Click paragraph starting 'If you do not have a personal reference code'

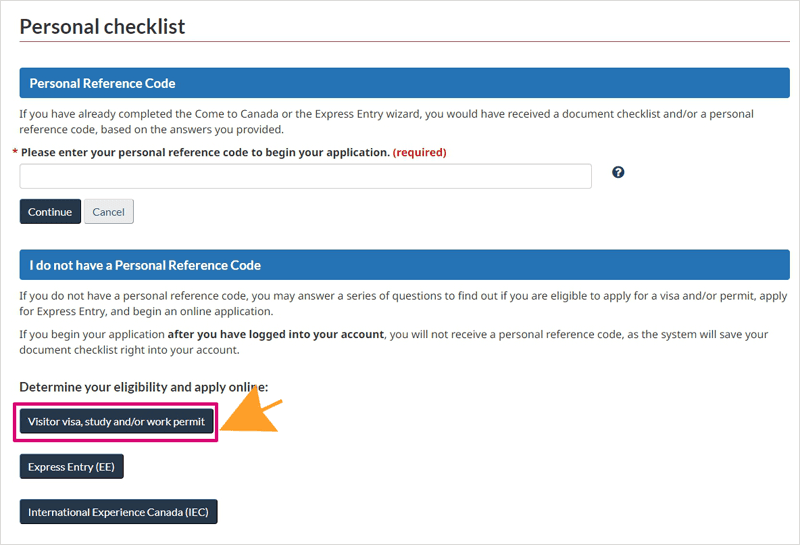pyautogui.click(x=403, y=303)
